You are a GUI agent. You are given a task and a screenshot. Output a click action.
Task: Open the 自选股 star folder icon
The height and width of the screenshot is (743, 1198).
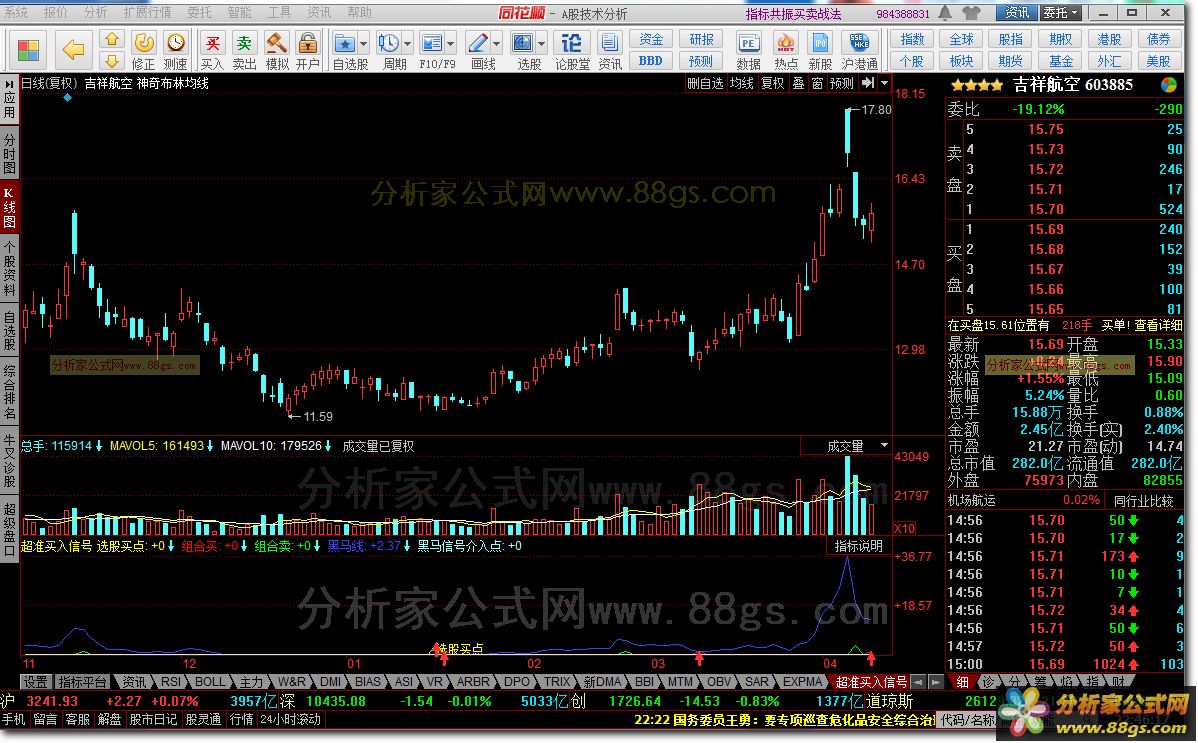coord(345,43)
